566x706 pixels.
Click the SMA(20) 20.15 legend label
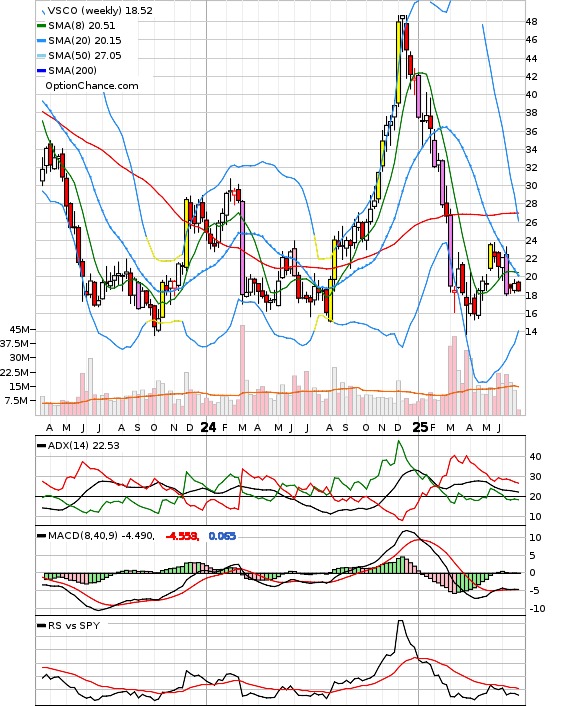click(85, 41)
